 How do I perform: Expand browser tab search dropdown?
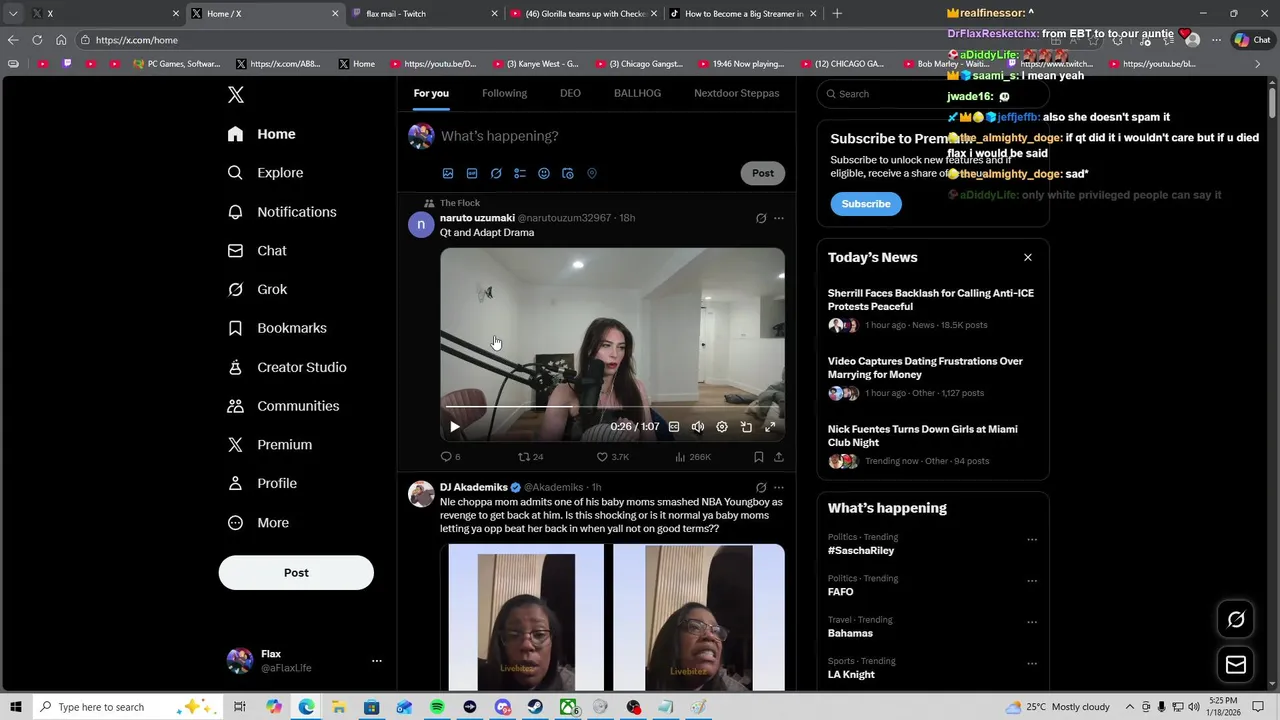click(13, 14)
